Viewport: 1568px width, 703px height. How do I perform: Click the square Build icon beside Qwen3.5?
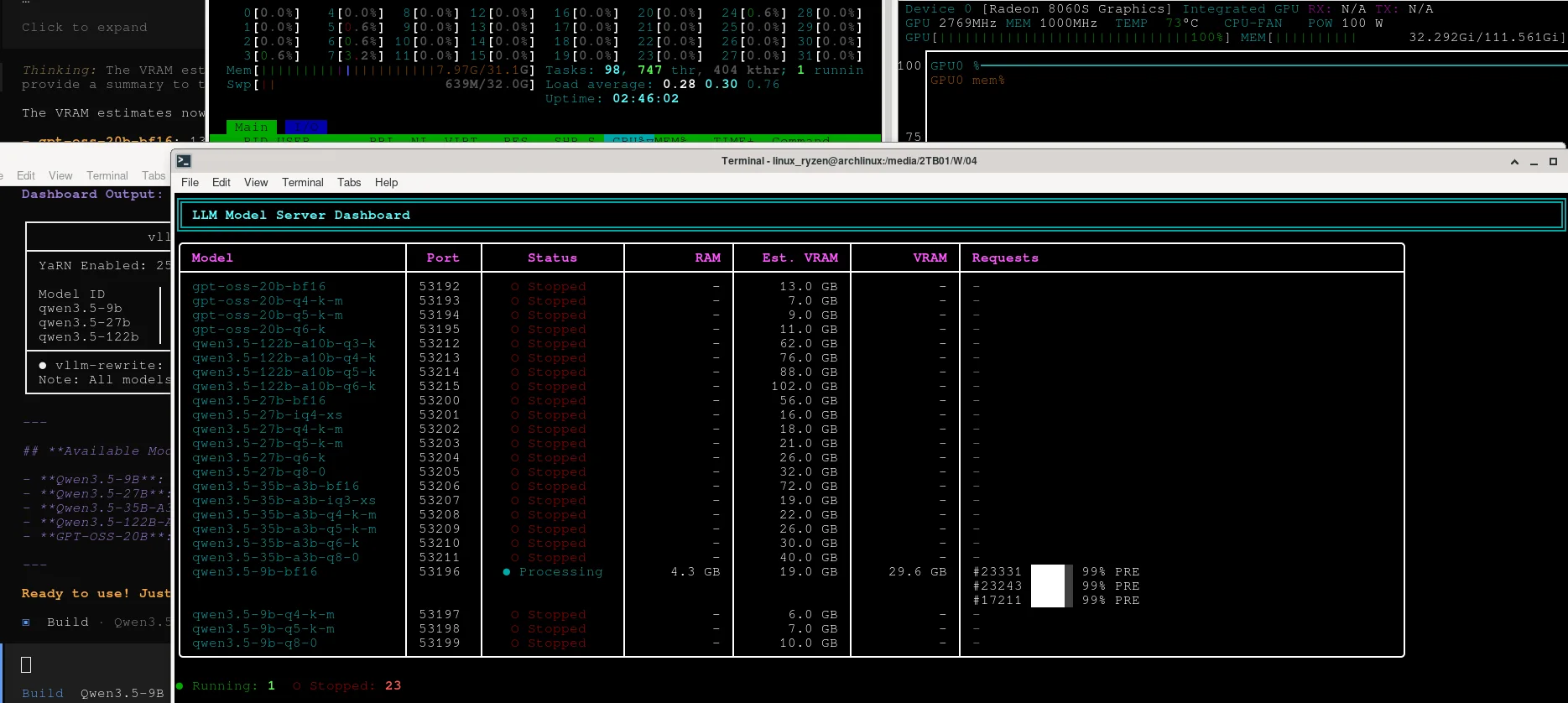(26, 622)
